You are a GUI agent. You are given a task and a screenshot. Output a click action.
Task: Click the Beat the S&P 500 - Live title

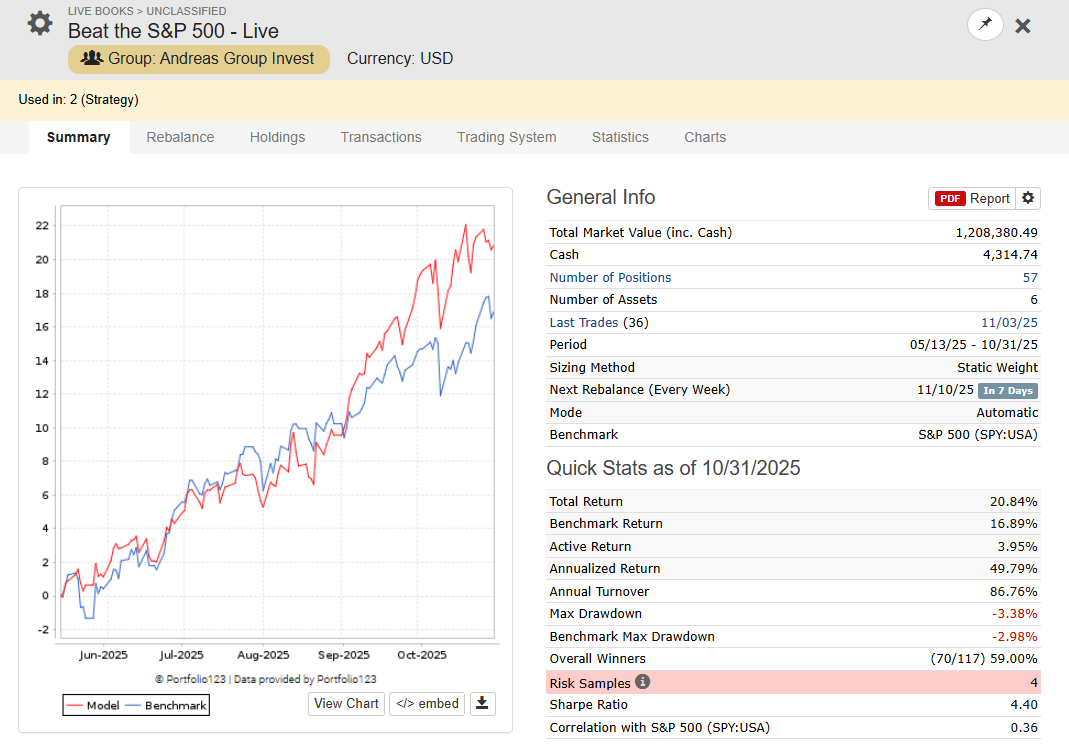(173, 31)
